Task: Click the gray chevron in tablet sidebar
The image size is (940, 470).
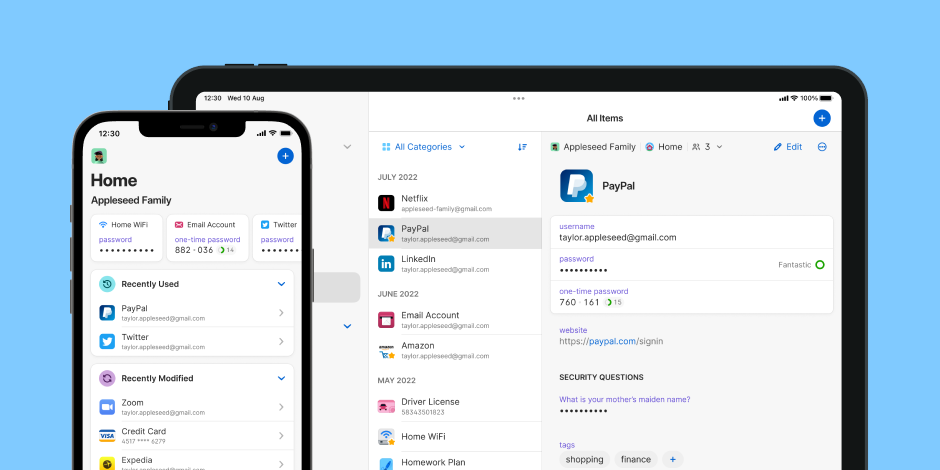Action: click(x=347, y=147)
